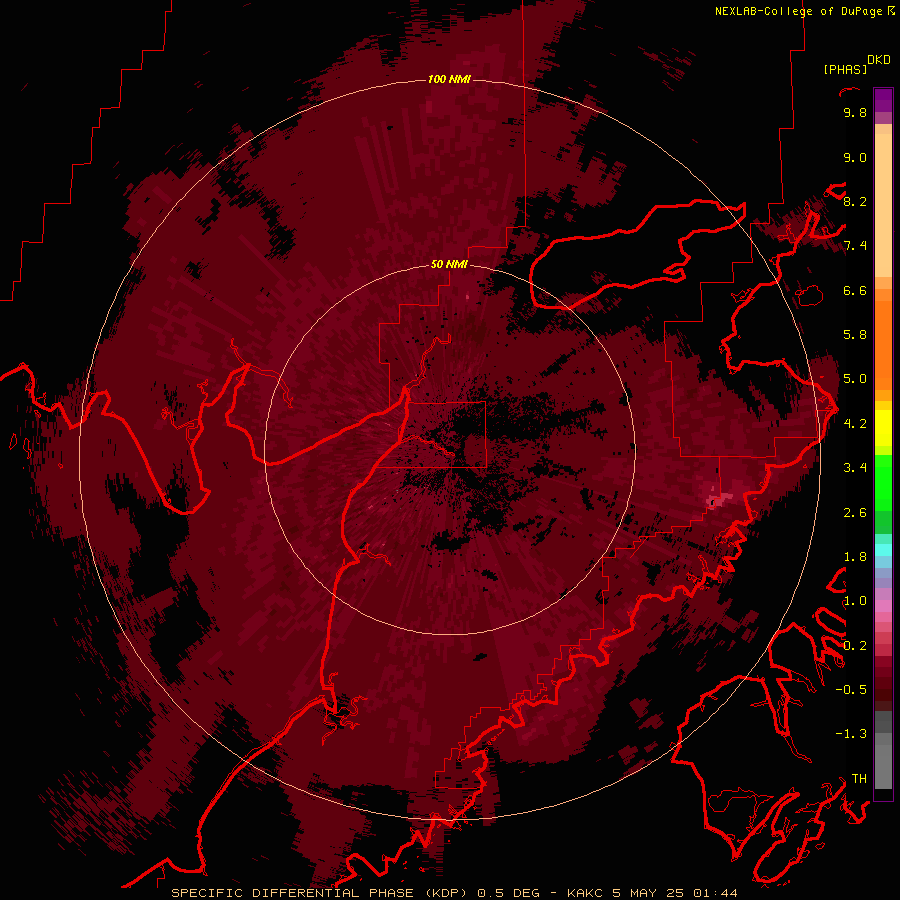Click the 2.6 scale value

click(855, 513)
